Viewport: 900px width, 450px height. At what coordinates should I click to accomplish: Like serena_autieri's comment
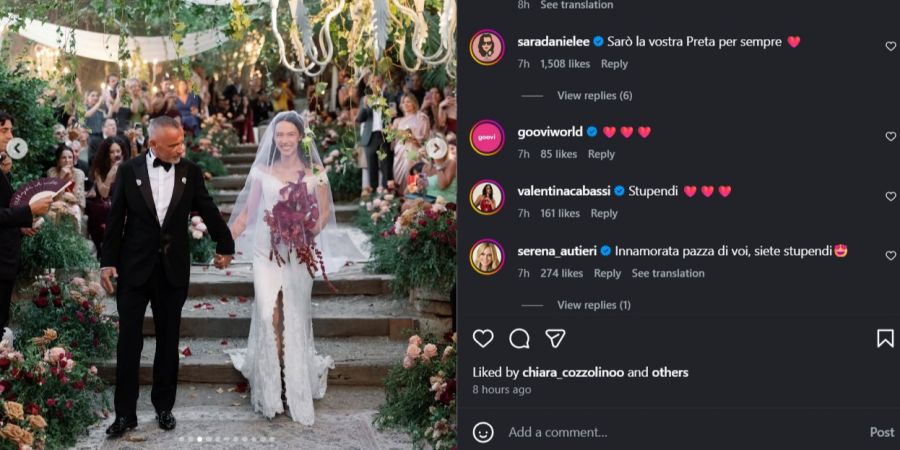click(x=890, y=255)
